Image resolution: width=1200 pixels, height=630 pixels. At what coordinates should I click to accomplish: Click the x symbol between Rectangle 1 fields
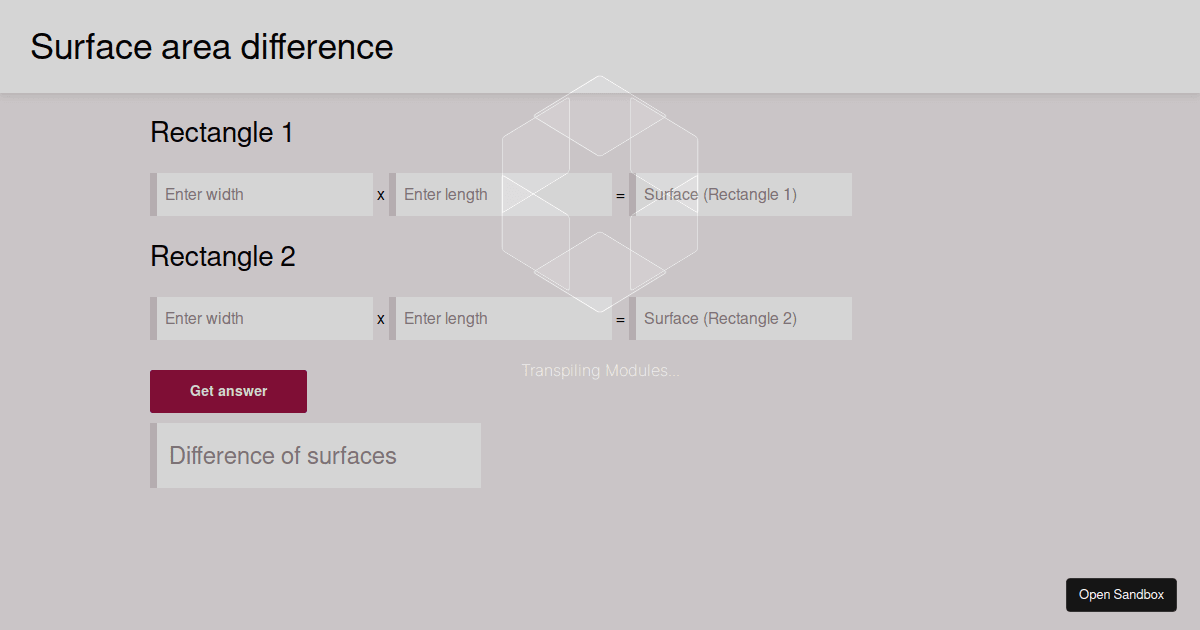click(380, 194)
